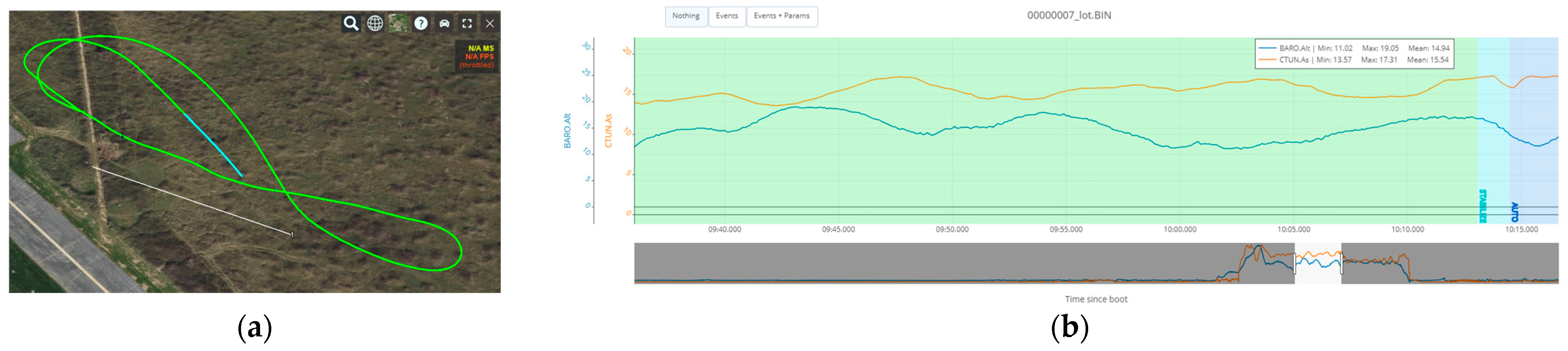Click the AUTO flight mode marker
Viewport: 1568px width, 351px height.
(1515, 212)
